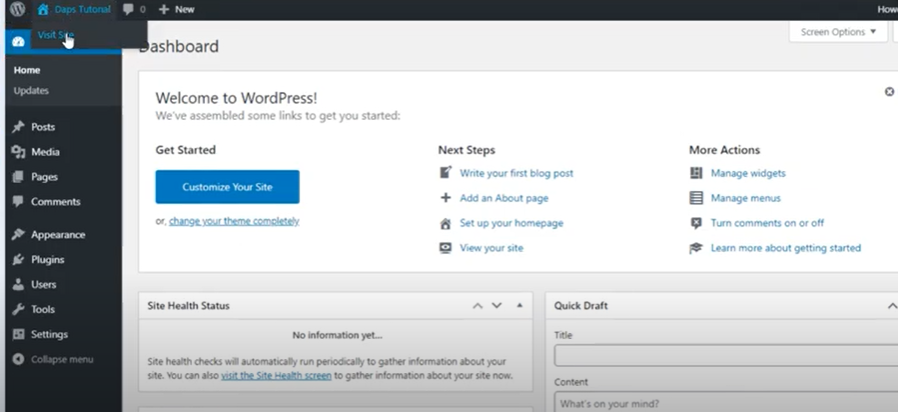Click the Manage widgets icon

tap(696, 172)
